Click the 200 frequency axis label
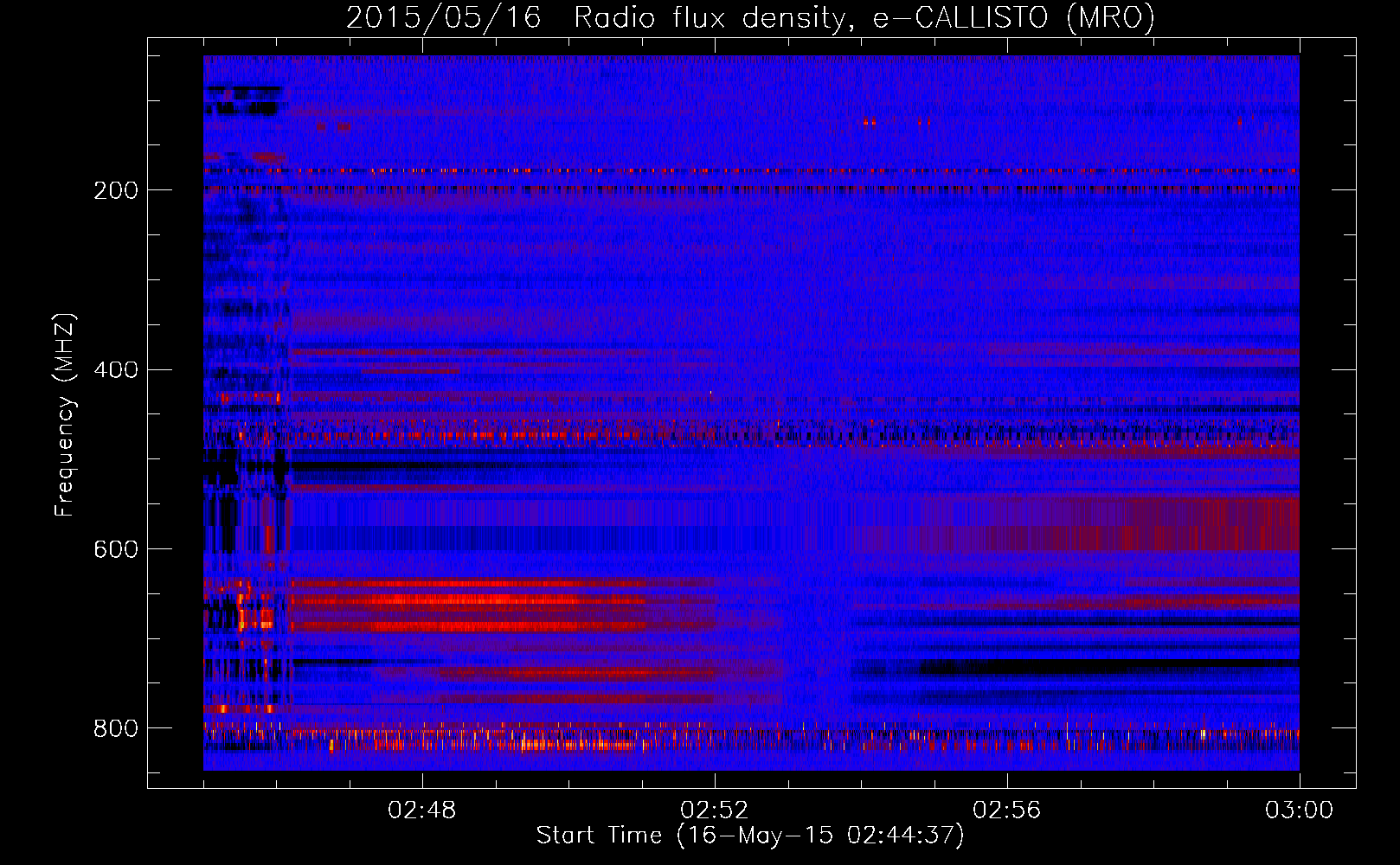Viewport: 1400px width, 865px height. pos(115,190)
